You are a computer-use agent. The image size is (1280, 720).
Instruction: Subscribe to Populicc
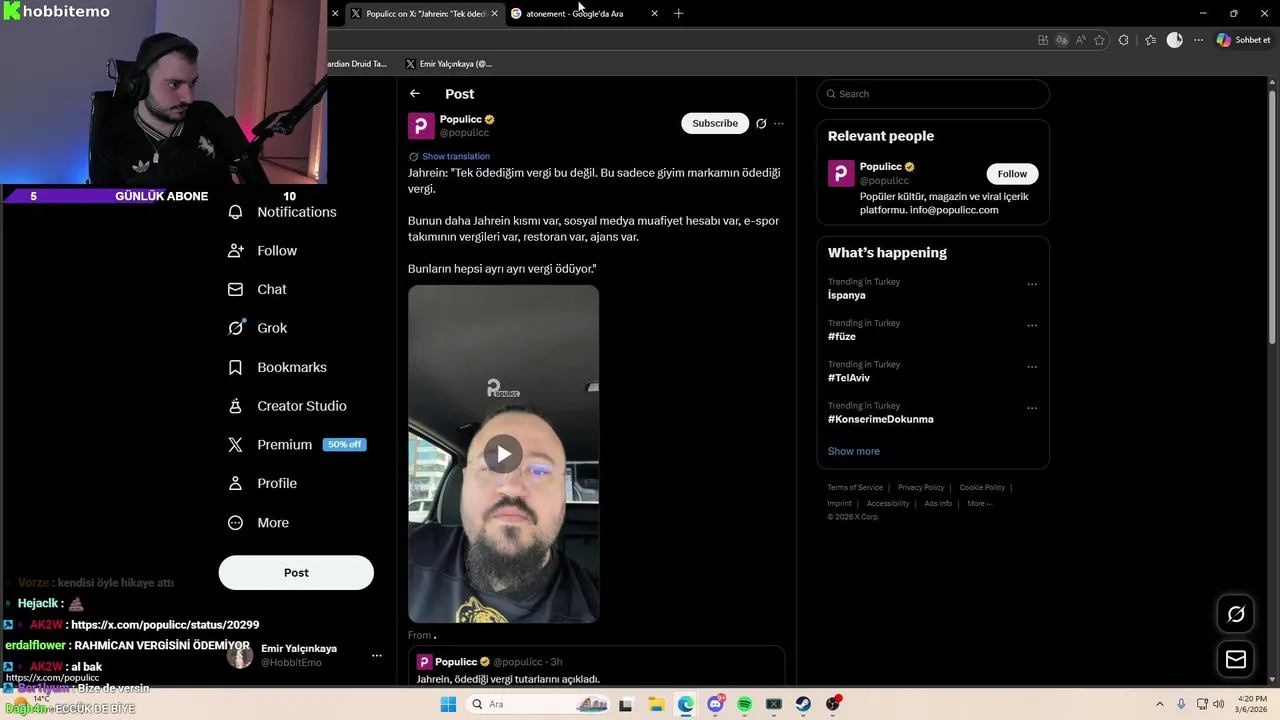(x=715, y=123)
